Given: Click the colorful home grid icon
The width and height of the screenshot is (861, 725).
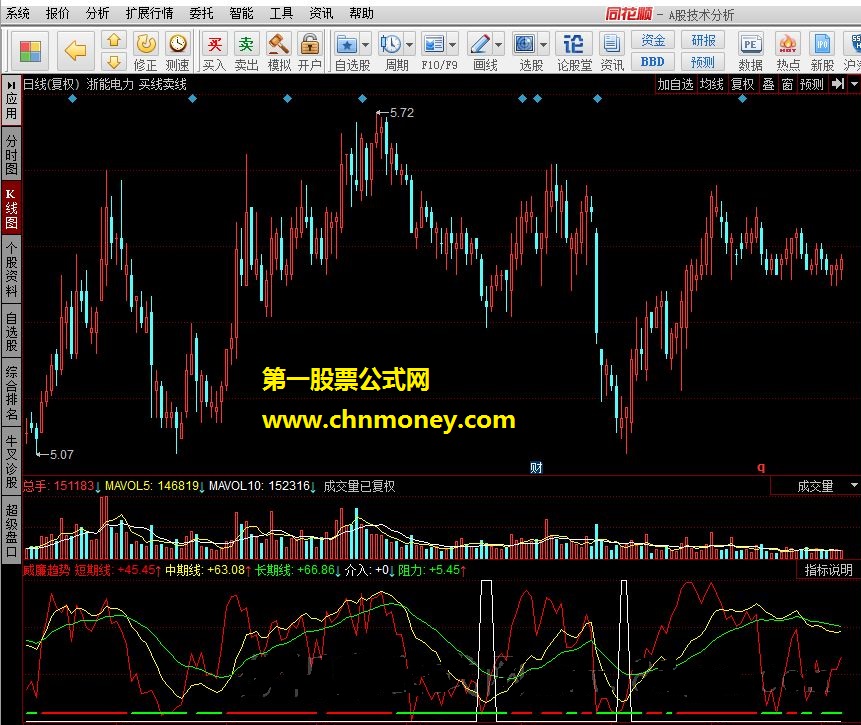Looking at the screenshot, I should 30,52.
